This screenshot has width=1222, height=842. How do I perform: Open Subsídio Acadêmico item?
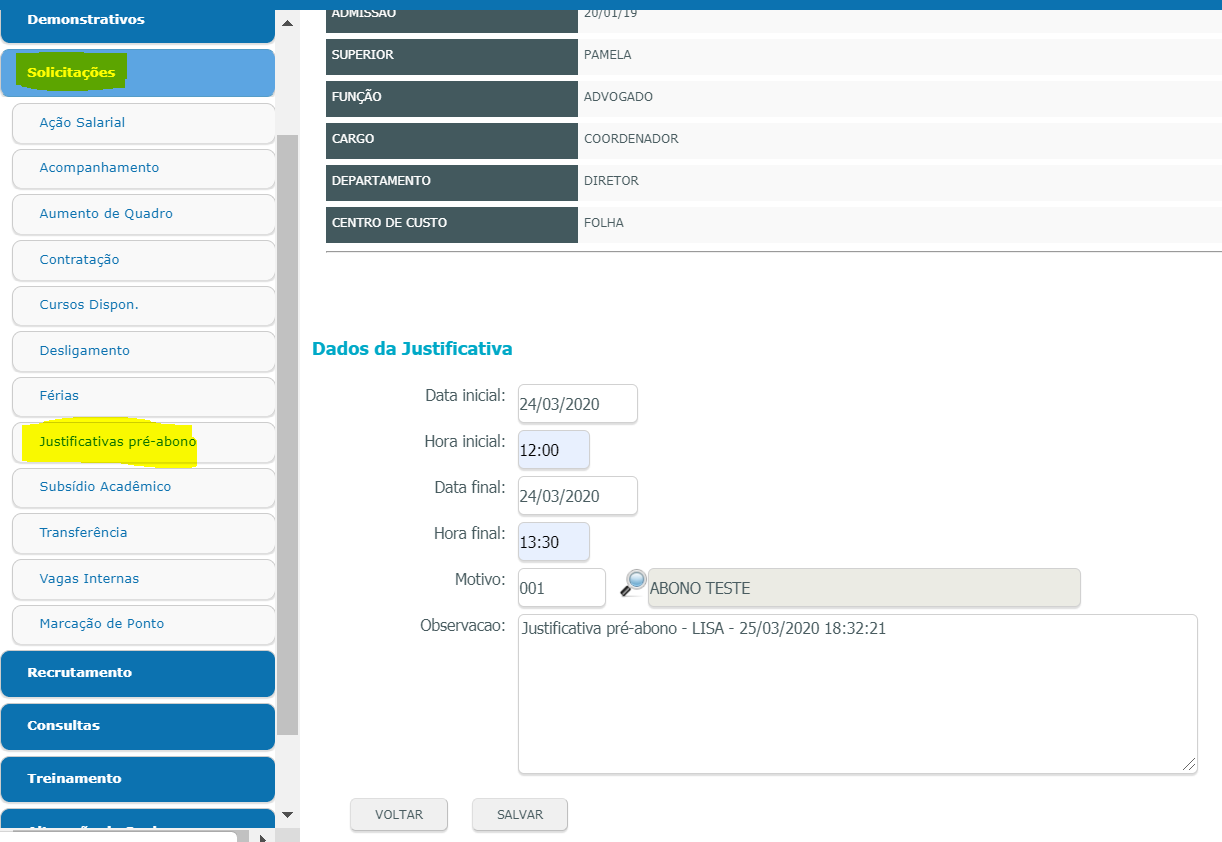click(x=144, y=487)
